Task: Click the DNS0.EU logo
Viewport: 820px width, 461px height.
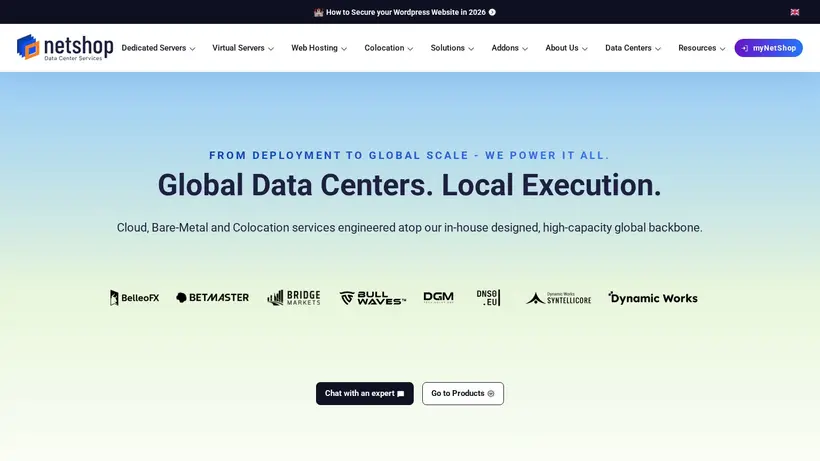Action: click(488, 297)
